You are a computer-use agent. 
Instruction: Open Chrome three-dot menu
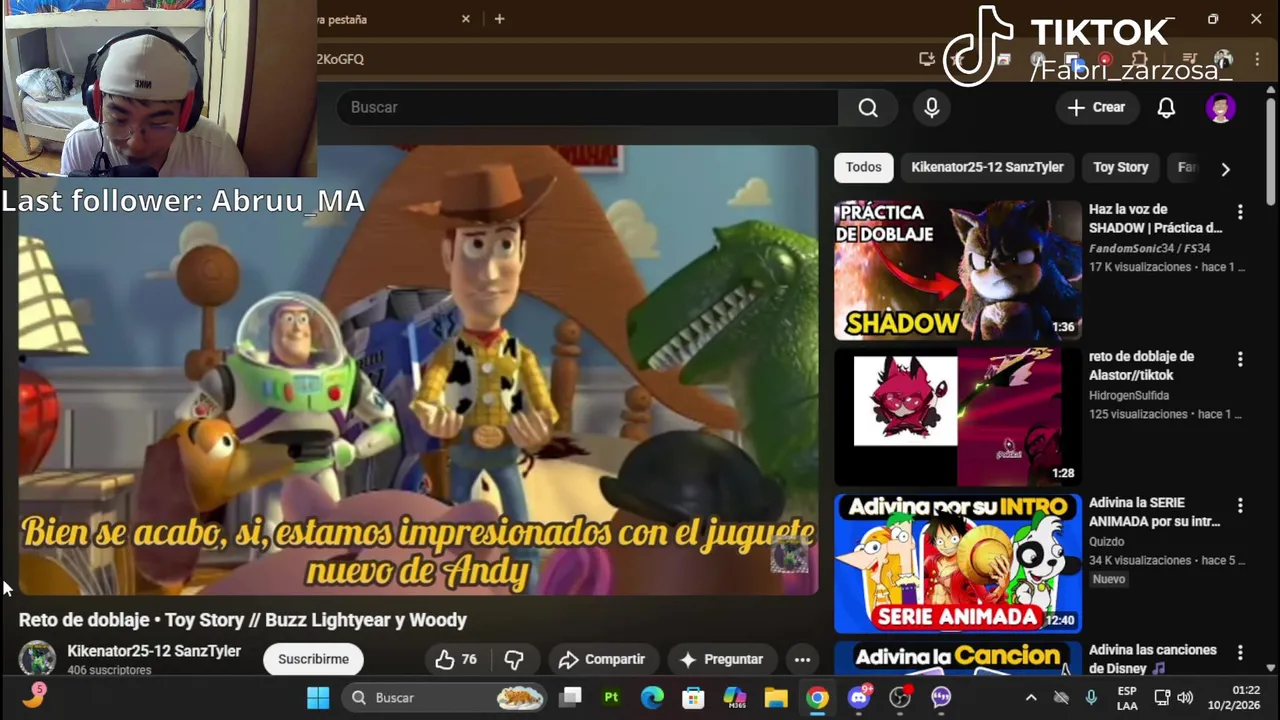click(1257, 59)
